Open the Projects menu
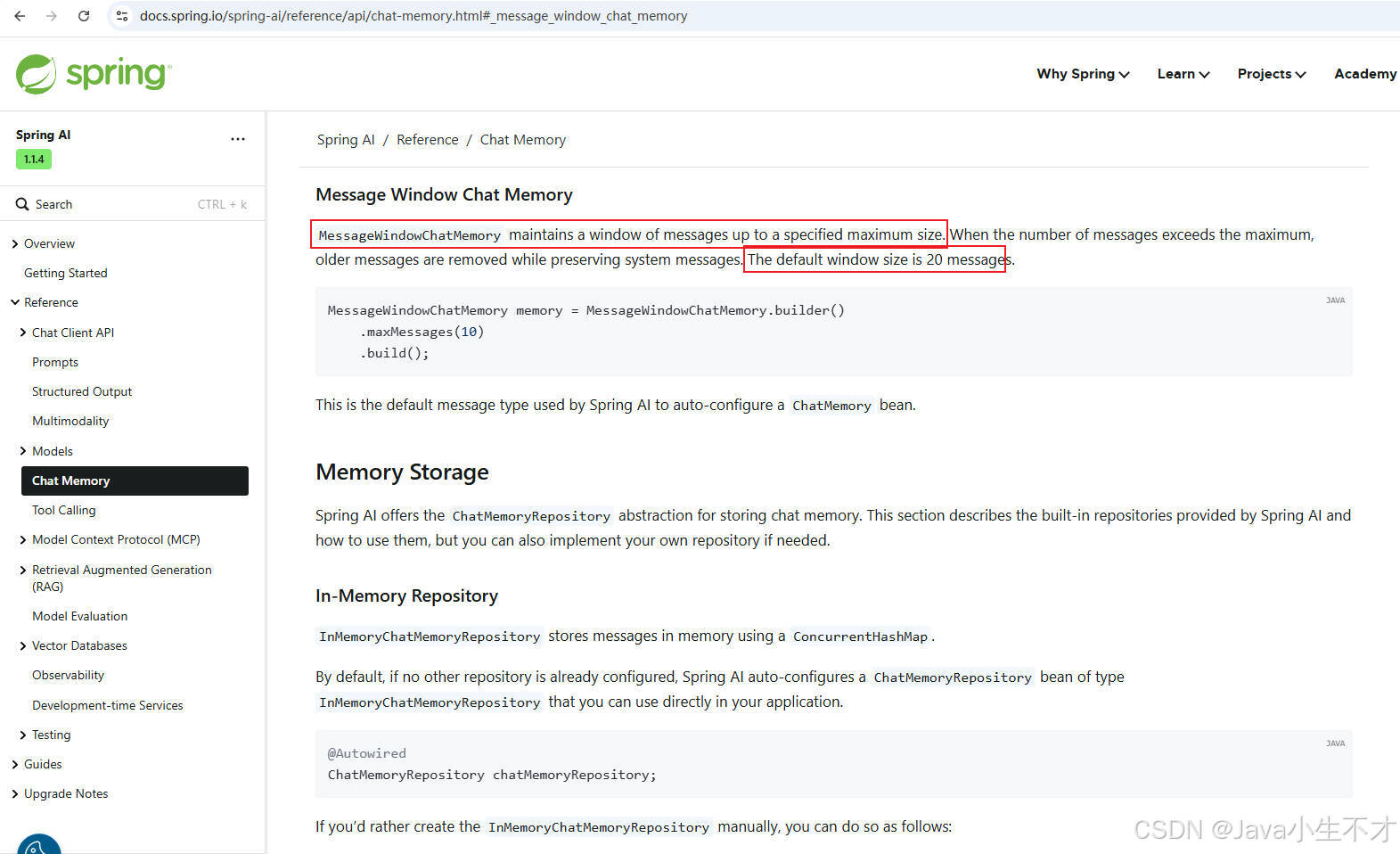Image resolution: width=1400 pixels, height=854 pixels. 1272,74
